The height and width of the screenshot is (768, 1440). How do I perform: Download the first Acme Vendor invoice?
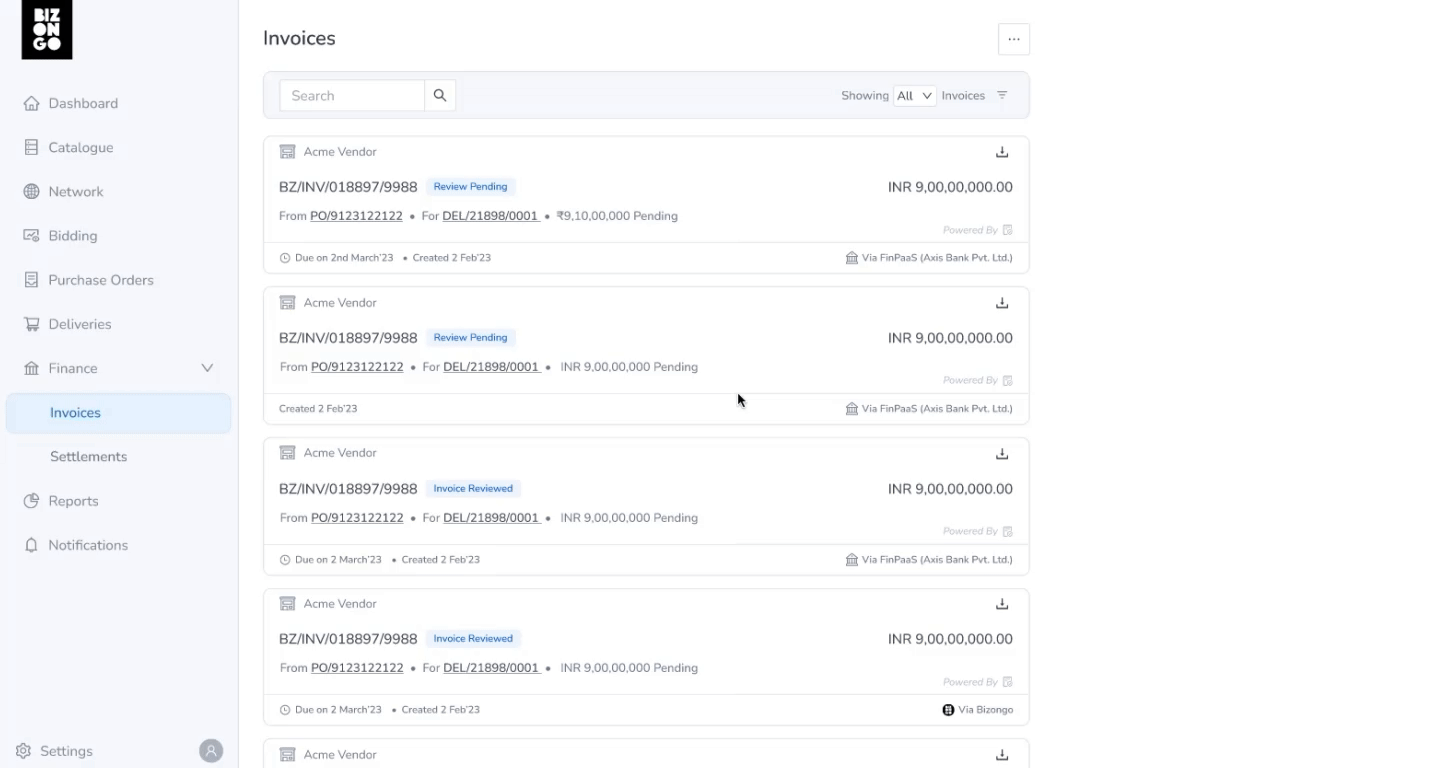coord(1002,152)
